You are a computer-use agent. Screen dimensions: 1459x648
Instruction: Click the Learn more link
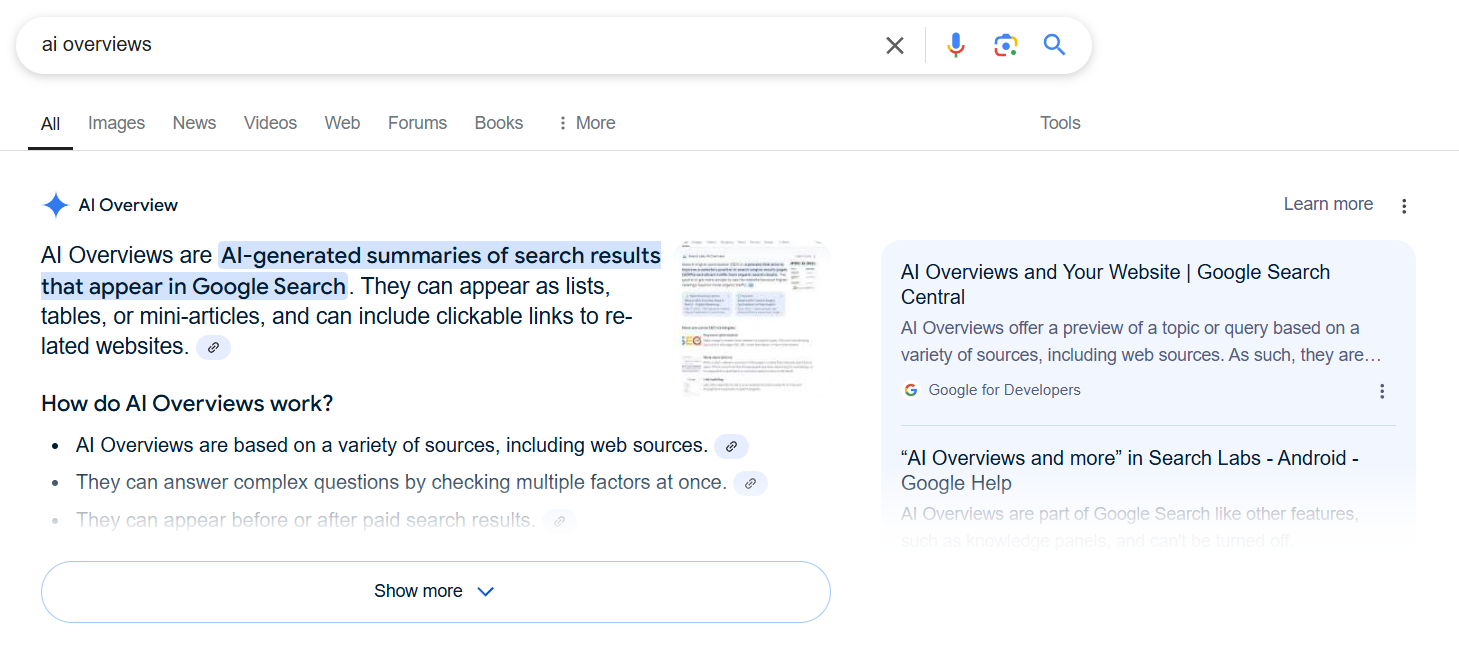pyautogui.click(x=1328, y=204)
